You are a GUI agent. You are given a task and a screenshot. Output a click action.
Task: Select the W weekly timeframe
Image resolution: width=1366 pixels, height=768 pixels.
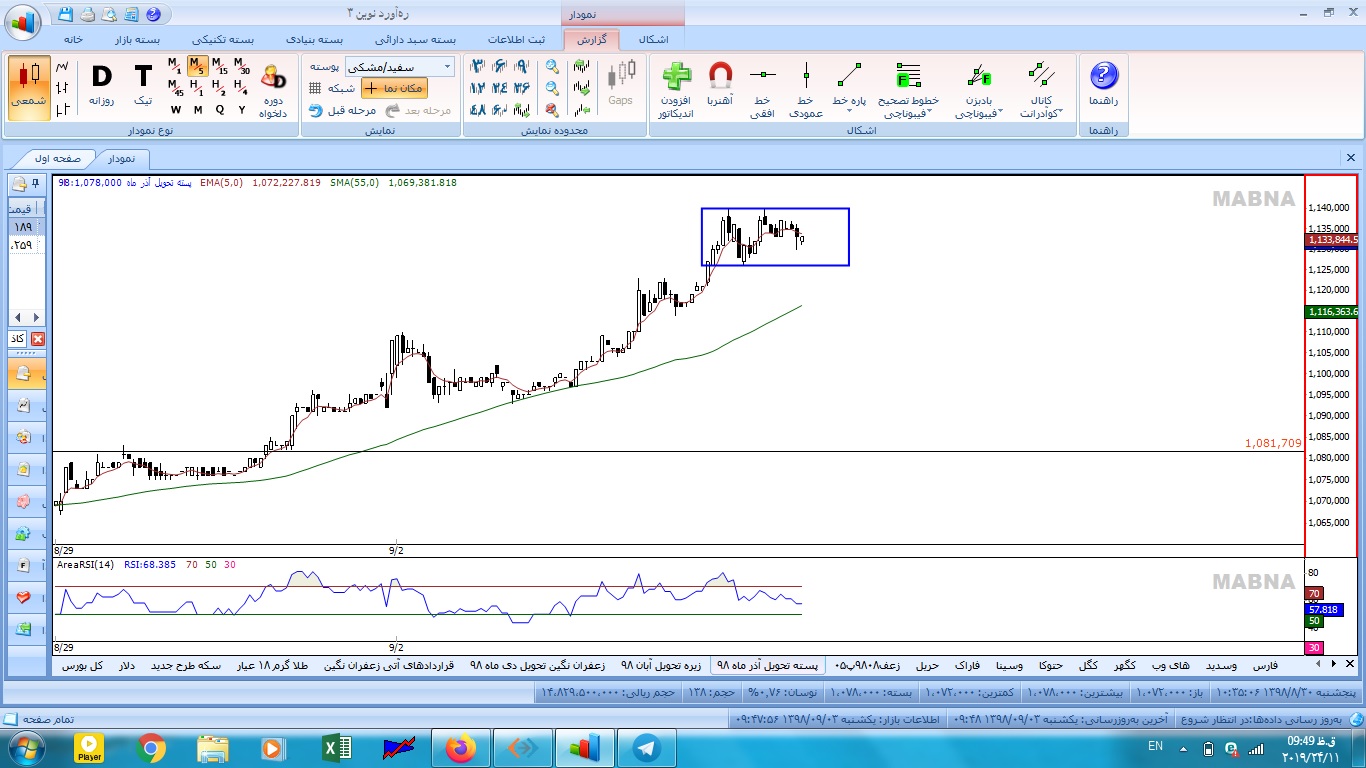pos(175,110)
